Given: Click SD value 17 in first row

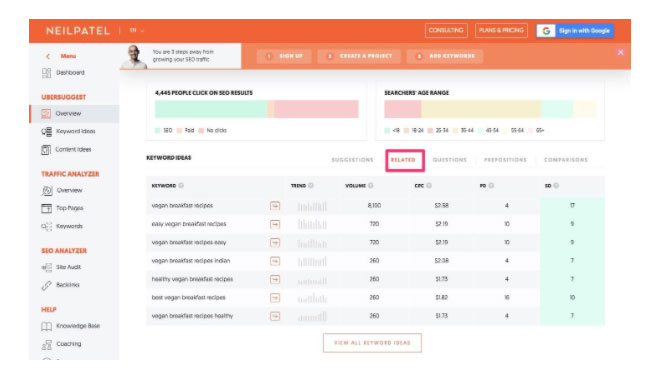Looking at the screenshot, I should (572, 206).
